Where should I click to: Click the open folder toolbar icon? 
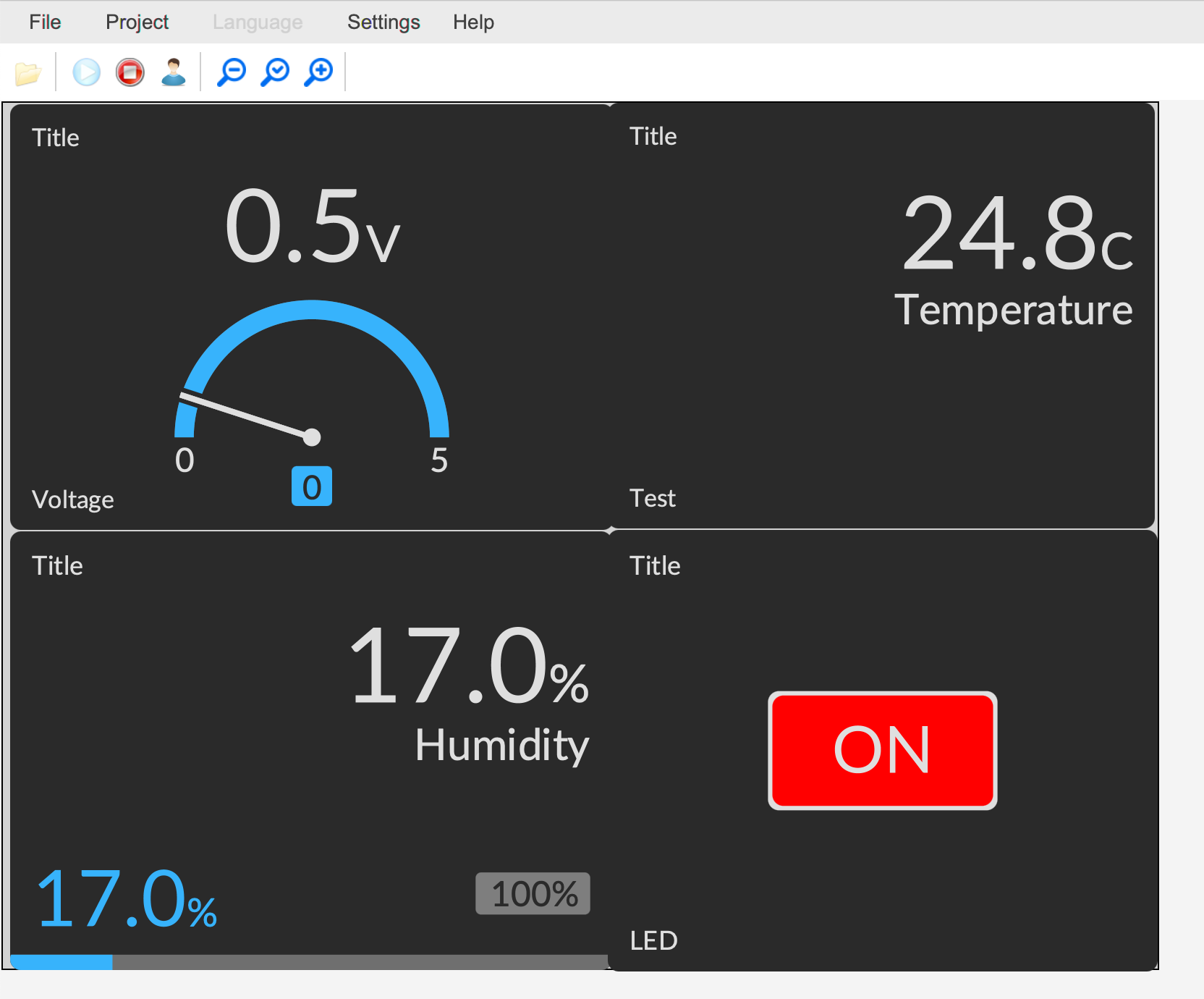click(28, 73)
